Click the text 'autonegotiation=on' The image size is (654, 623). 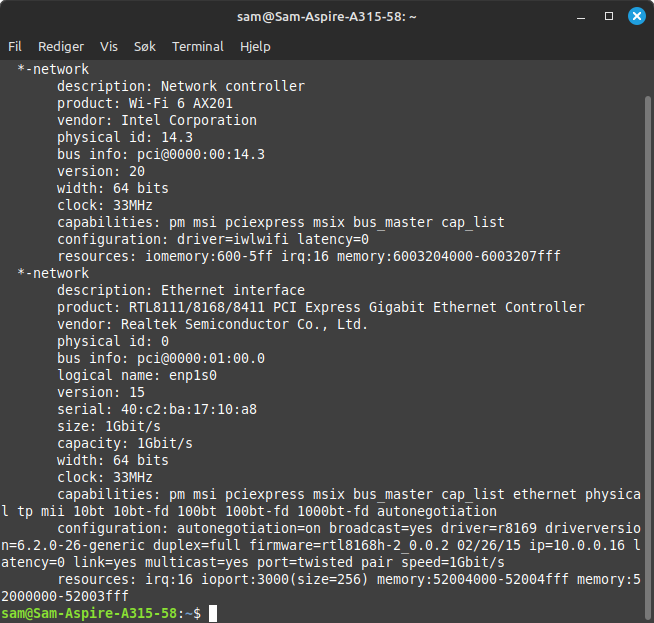coord(249,528)
